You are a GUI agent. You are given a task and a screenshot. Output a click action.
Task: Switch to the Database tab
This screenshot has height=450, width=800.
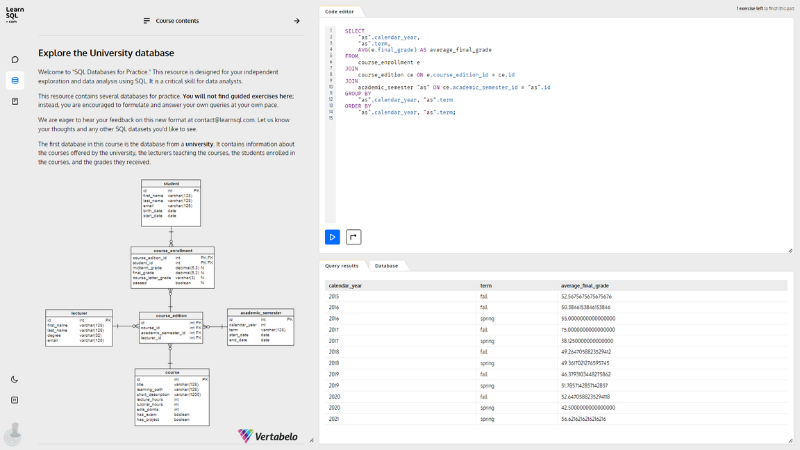click(386, 266)
